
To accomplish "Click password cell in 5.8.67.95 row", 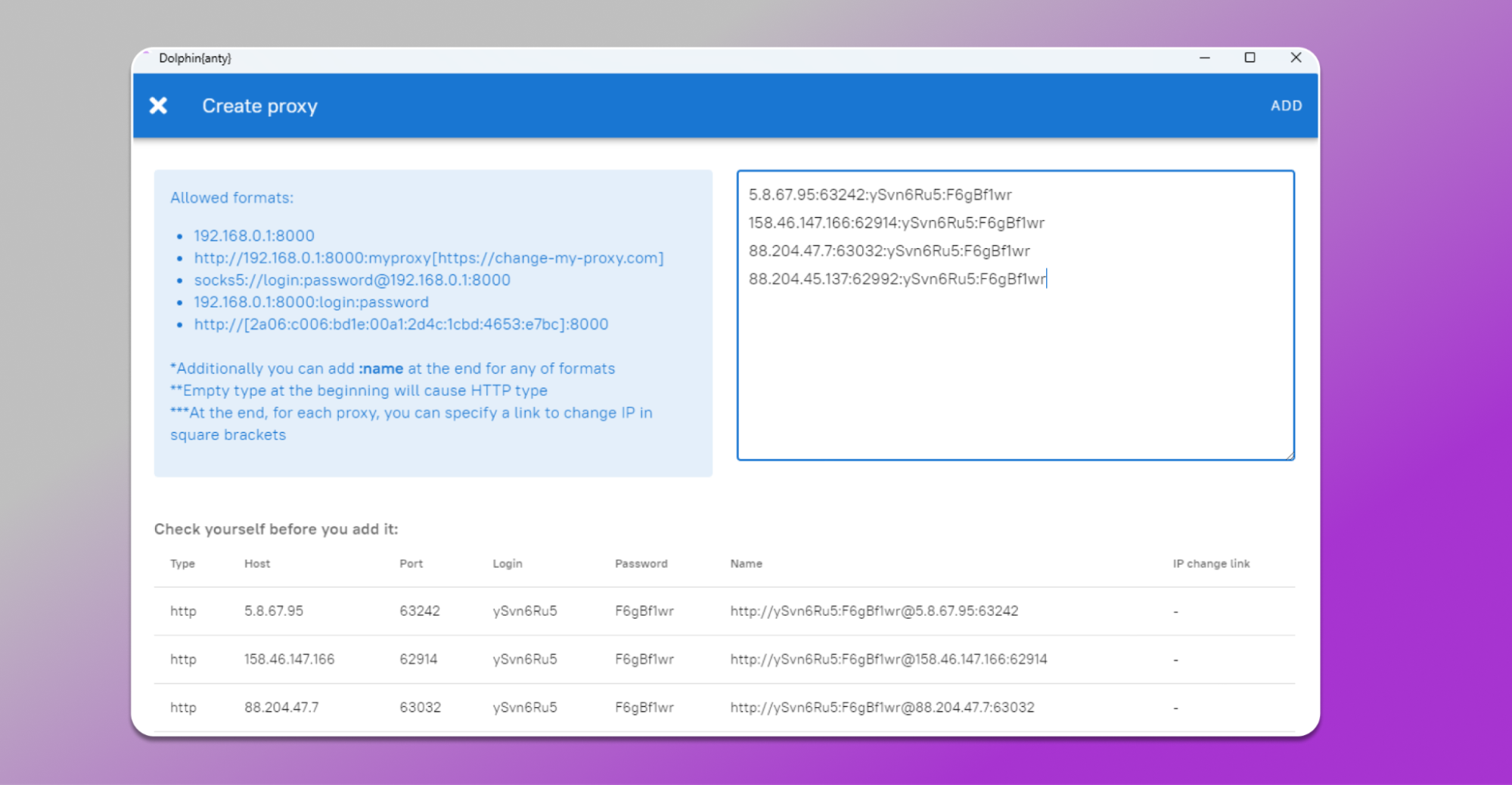I will pos(644,611).
